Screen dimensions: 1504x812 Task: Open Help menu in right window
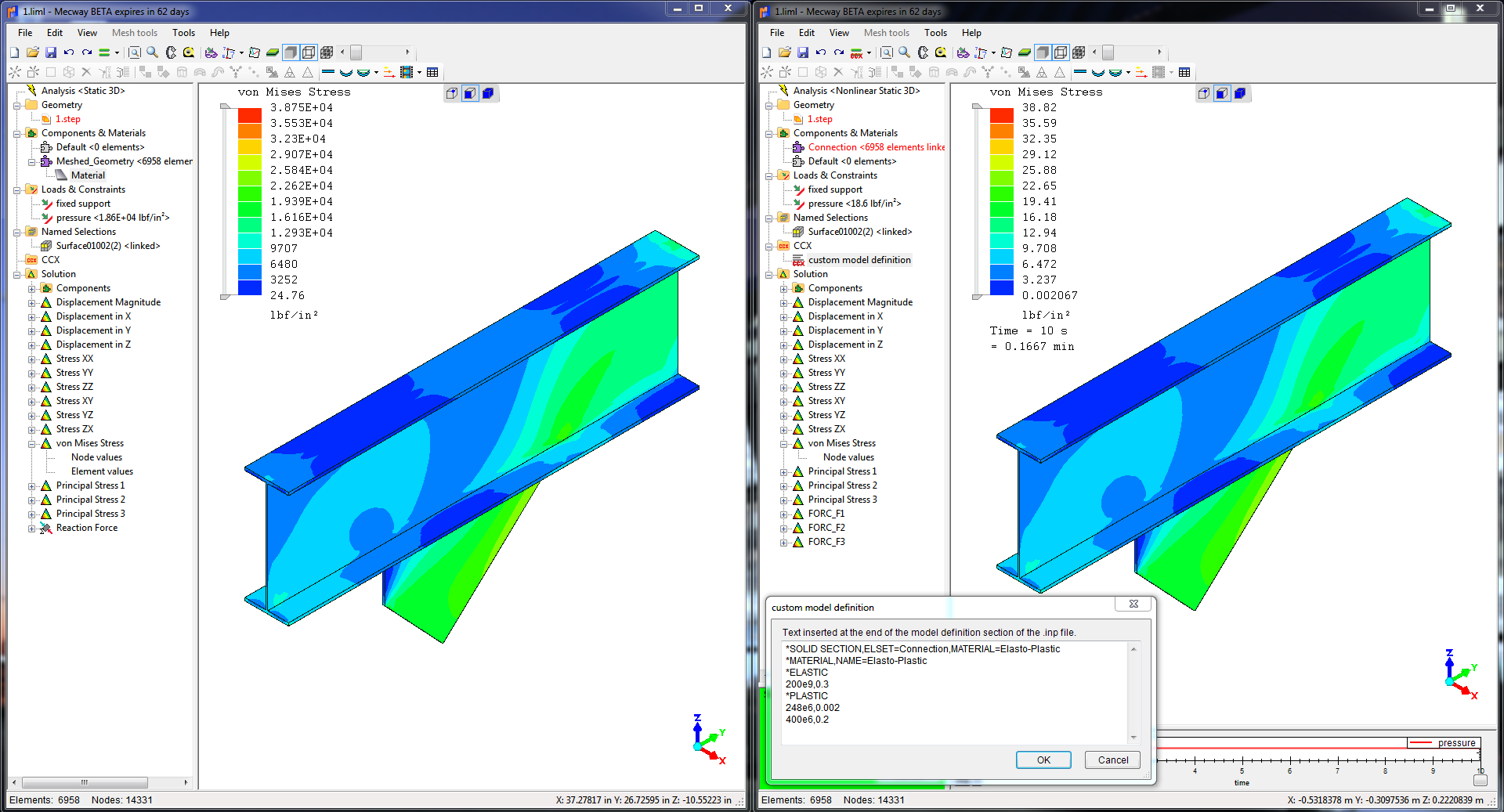click(971, 33)
